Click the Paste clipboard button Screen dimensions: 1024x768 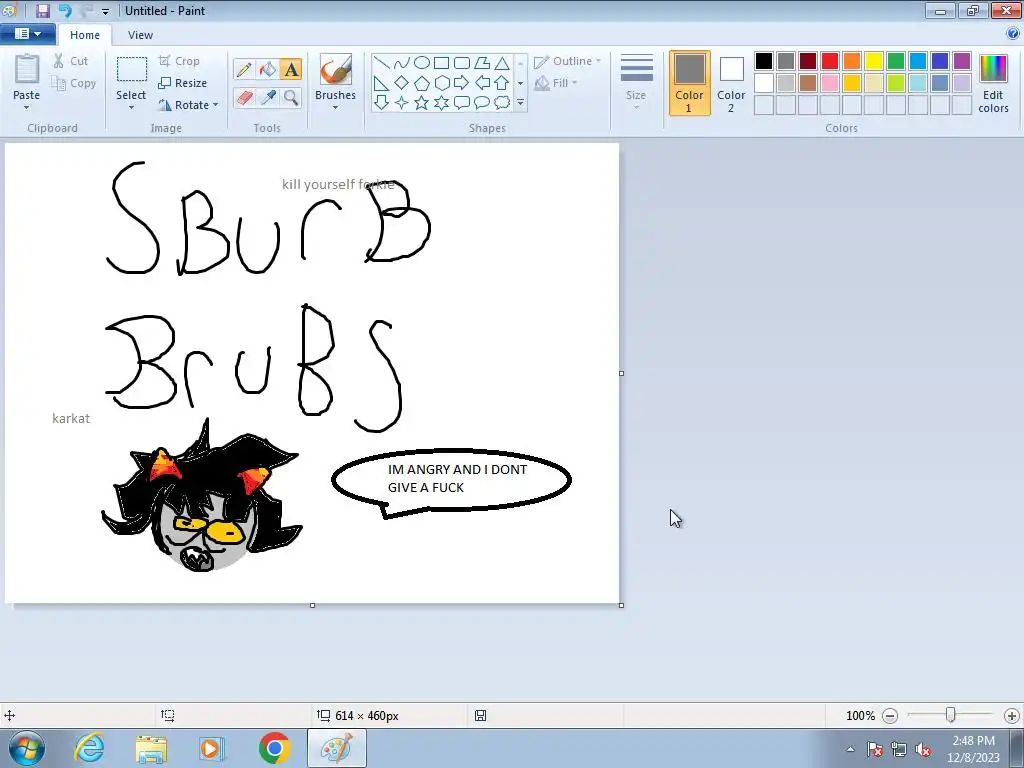[27, 69]
